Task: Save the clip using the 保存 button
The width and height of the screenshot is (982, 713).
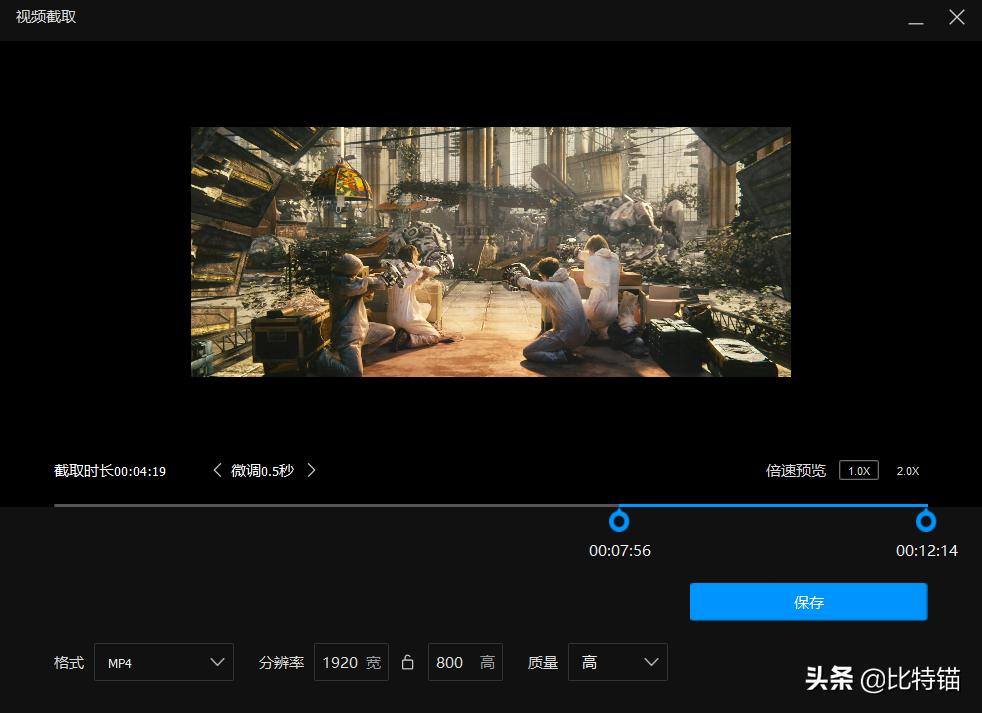Action: click(x=808, y=602)
